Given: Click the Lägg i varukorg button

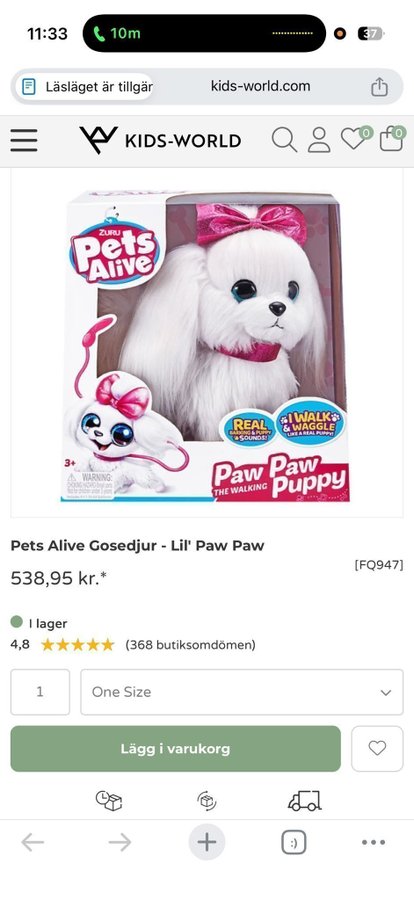Looking at the screenshot, I should click(x=176, y=748).
